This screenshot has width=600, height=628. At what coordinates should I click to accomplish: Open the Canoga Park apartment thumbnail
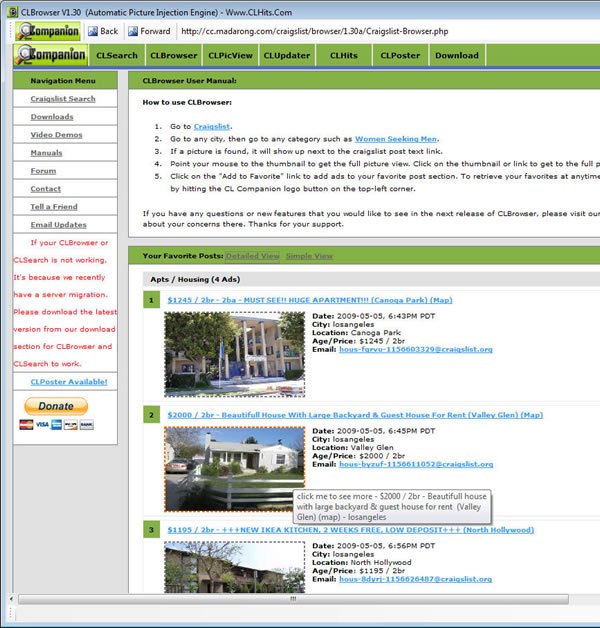tap(234, 354)
